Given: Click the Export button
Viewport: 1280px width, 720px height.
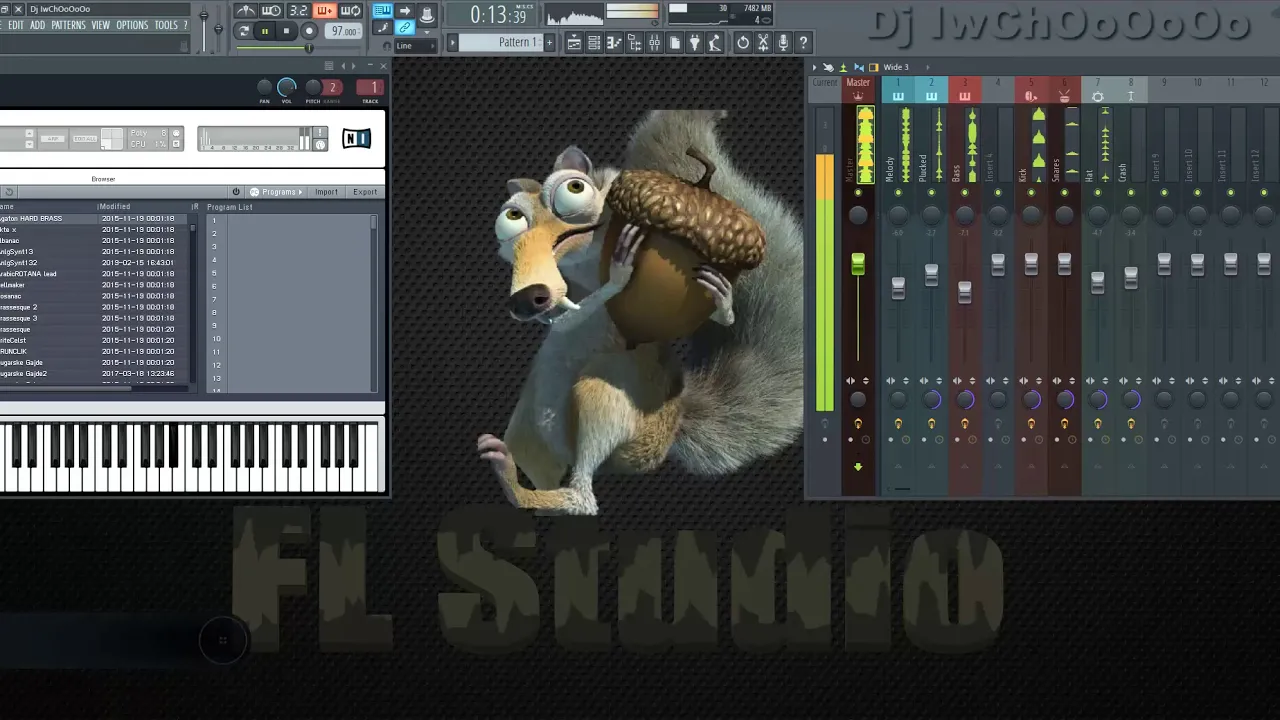Looking at the screenshot, I should pos(365,192).
